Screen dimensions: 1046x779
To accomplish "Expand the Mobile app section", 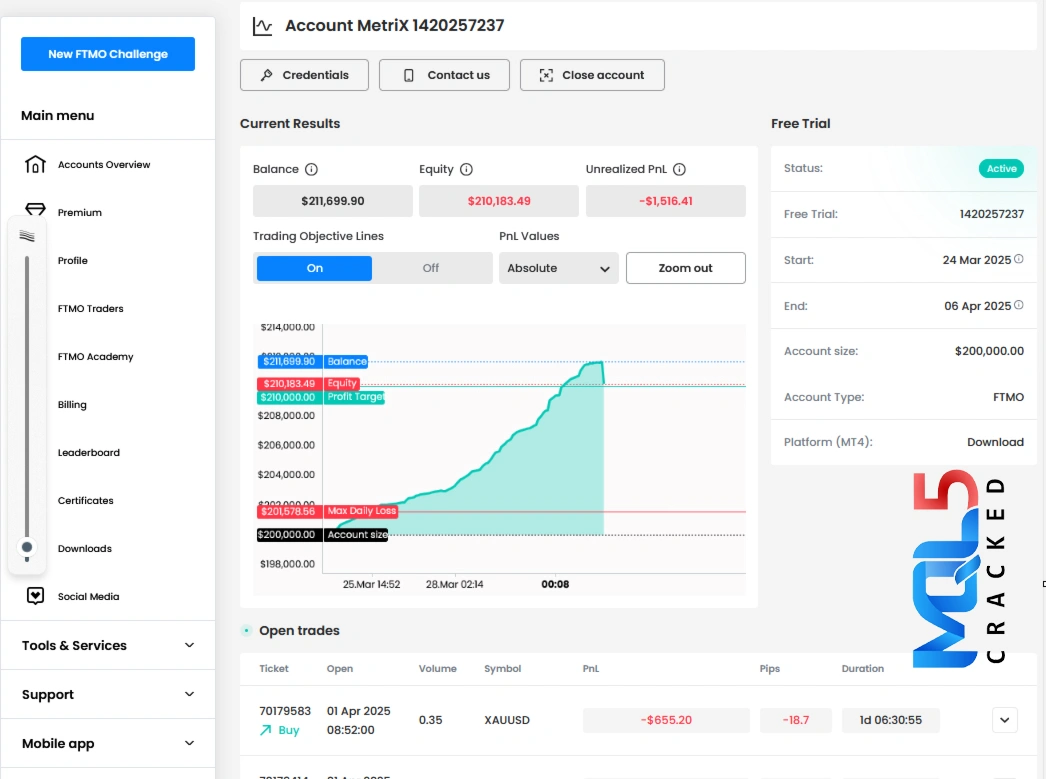I will point(108,743).
